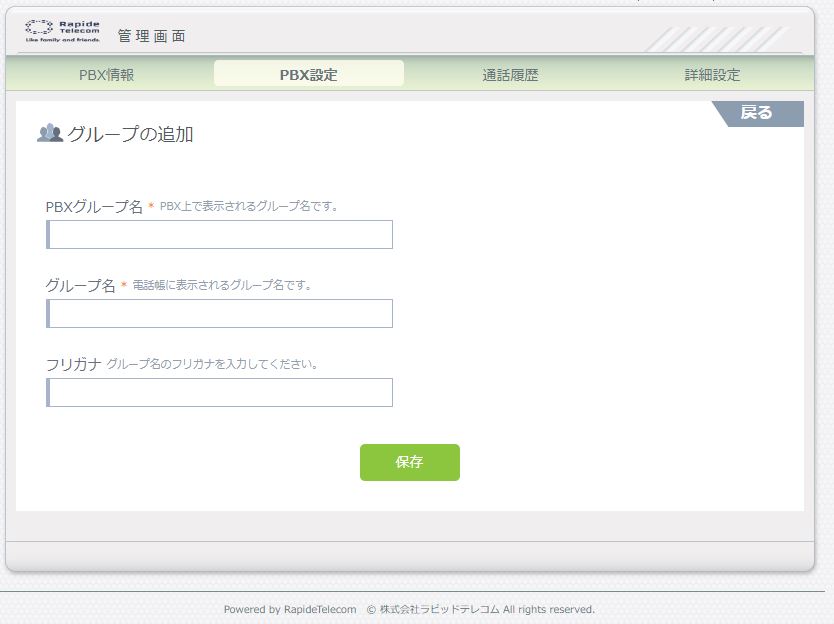Click the 戻る back button
This screenshot has width=834, height=624.
click(x=757, y=113)
